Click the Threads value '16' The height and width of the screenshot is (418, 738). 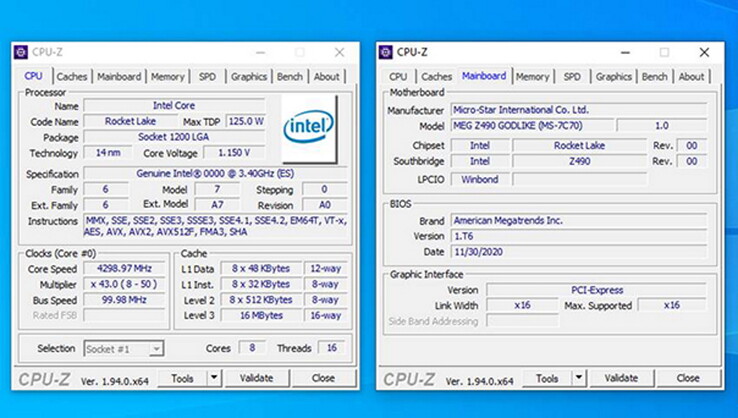click(331, 348)
